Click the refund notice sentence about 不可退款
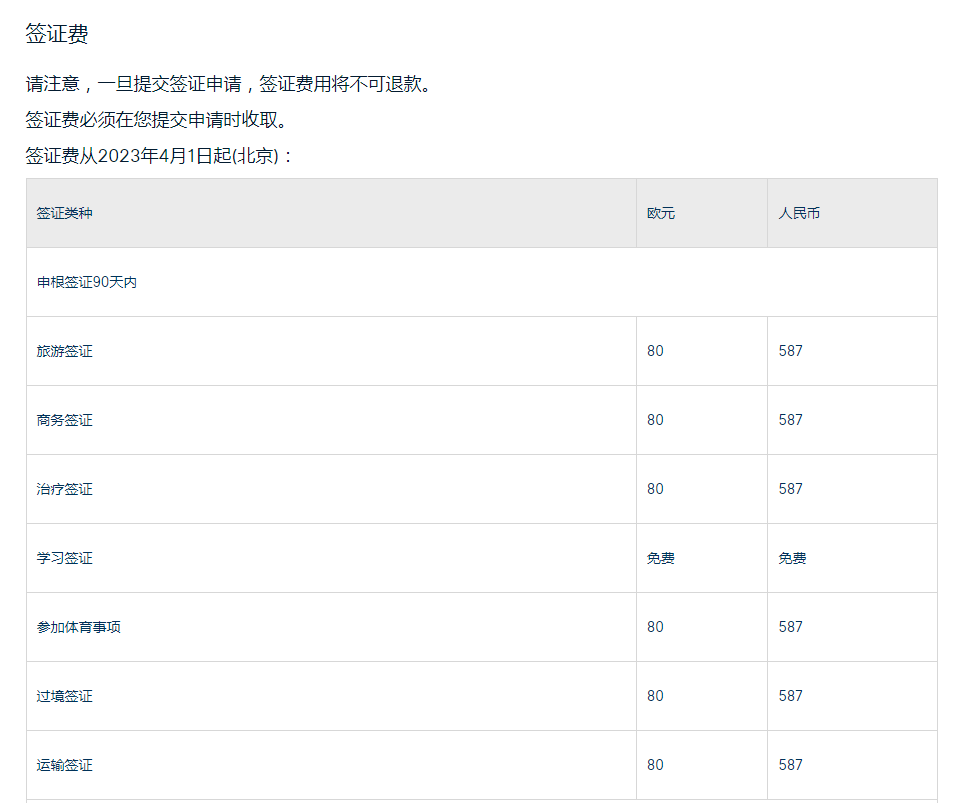 pos(230,84)
